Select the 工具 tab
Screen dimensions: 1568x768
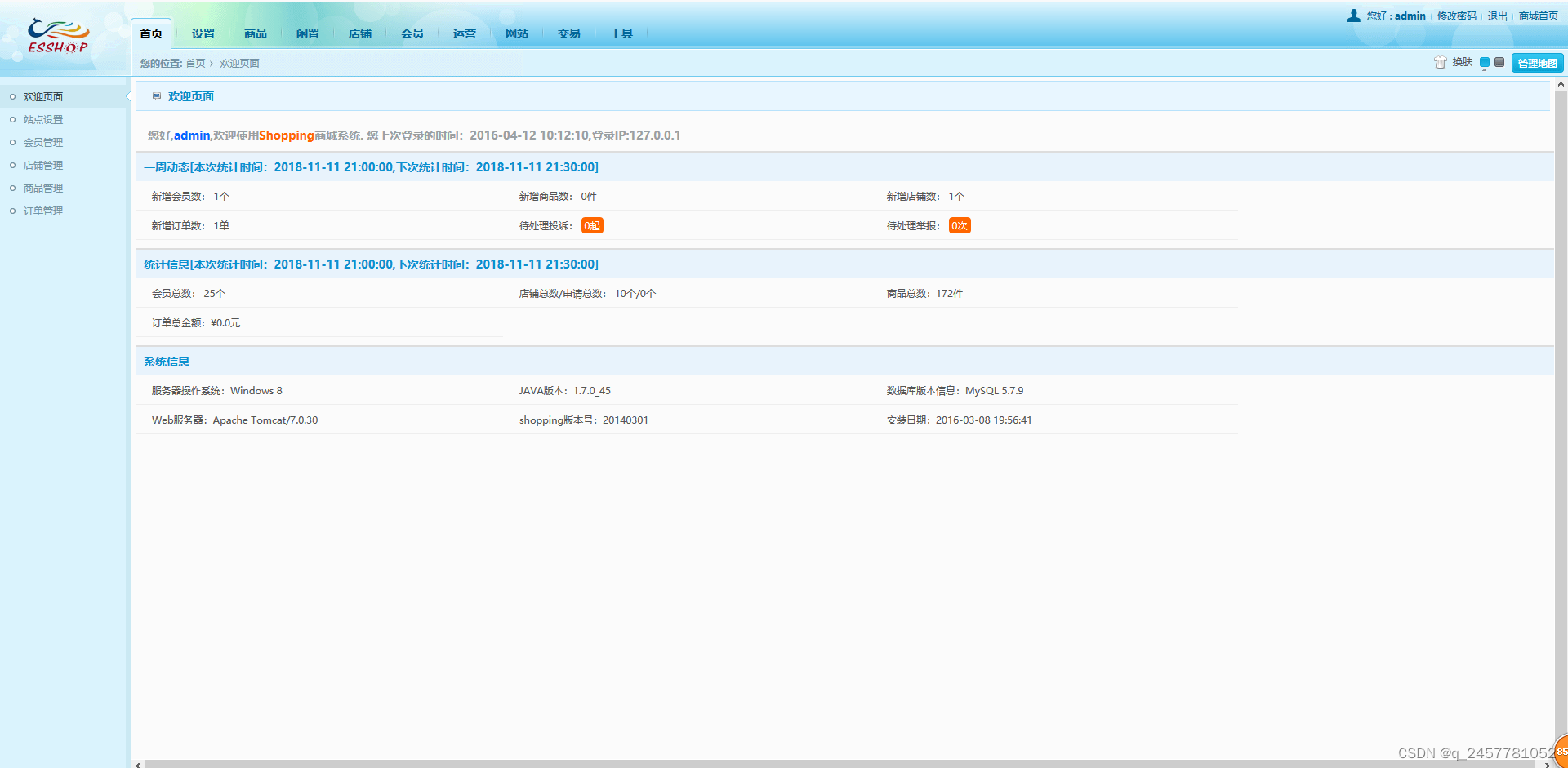pyautogui.click(x=621, y=33)
